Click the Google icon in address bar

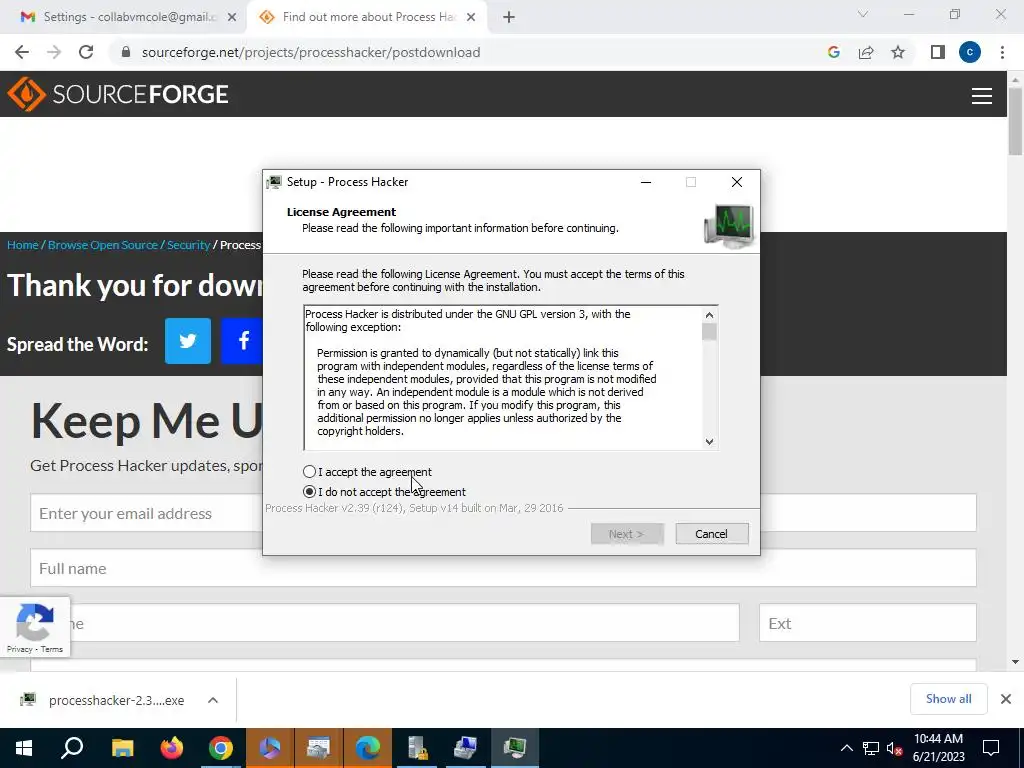[x=833, y=52]
